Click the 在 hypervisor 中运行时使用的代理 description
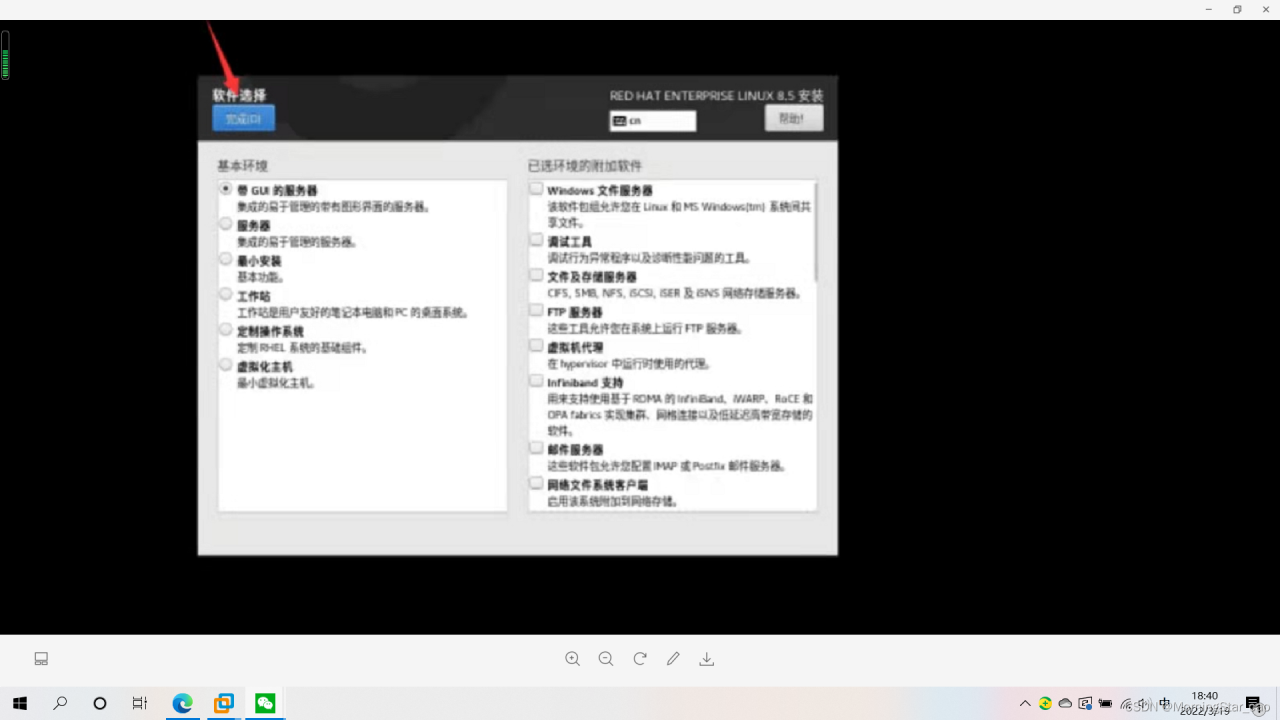The width and height of the screenshot is (1280, 720). click(x=629, y=364)
